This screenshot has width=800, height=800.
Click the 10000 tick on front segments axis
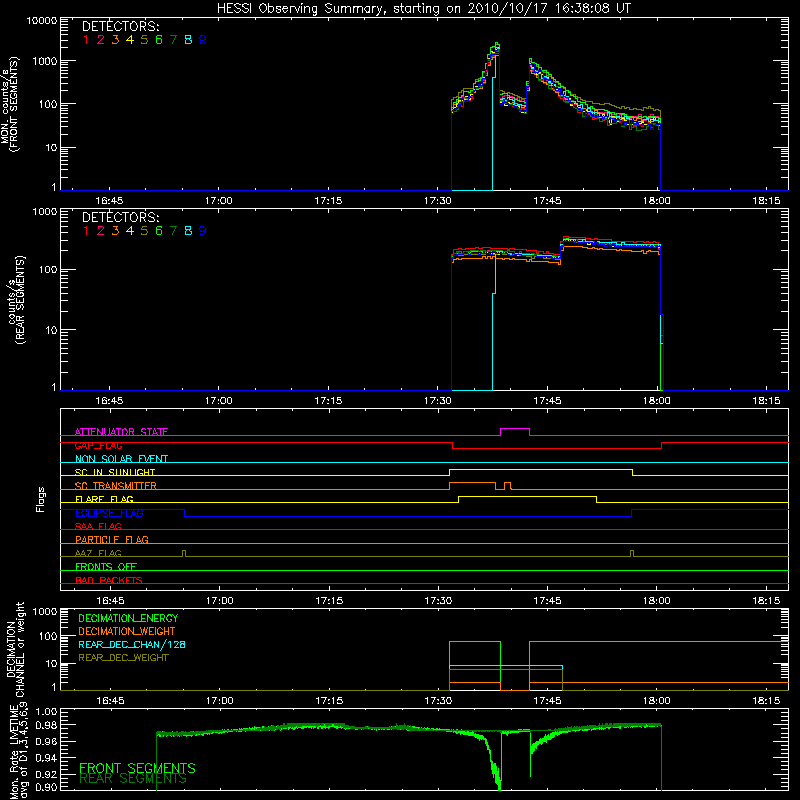click(42, 20)
